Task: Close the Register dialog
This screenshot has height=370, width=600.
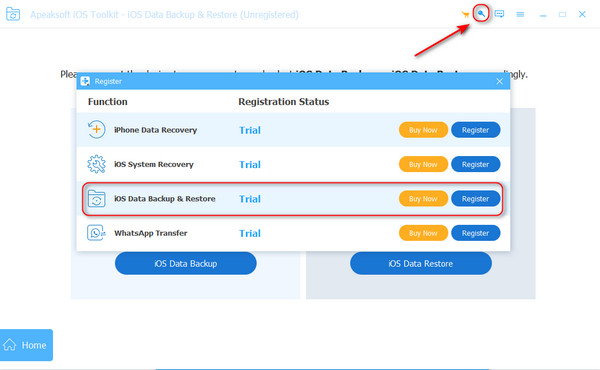Action: [x=499, y=81]
